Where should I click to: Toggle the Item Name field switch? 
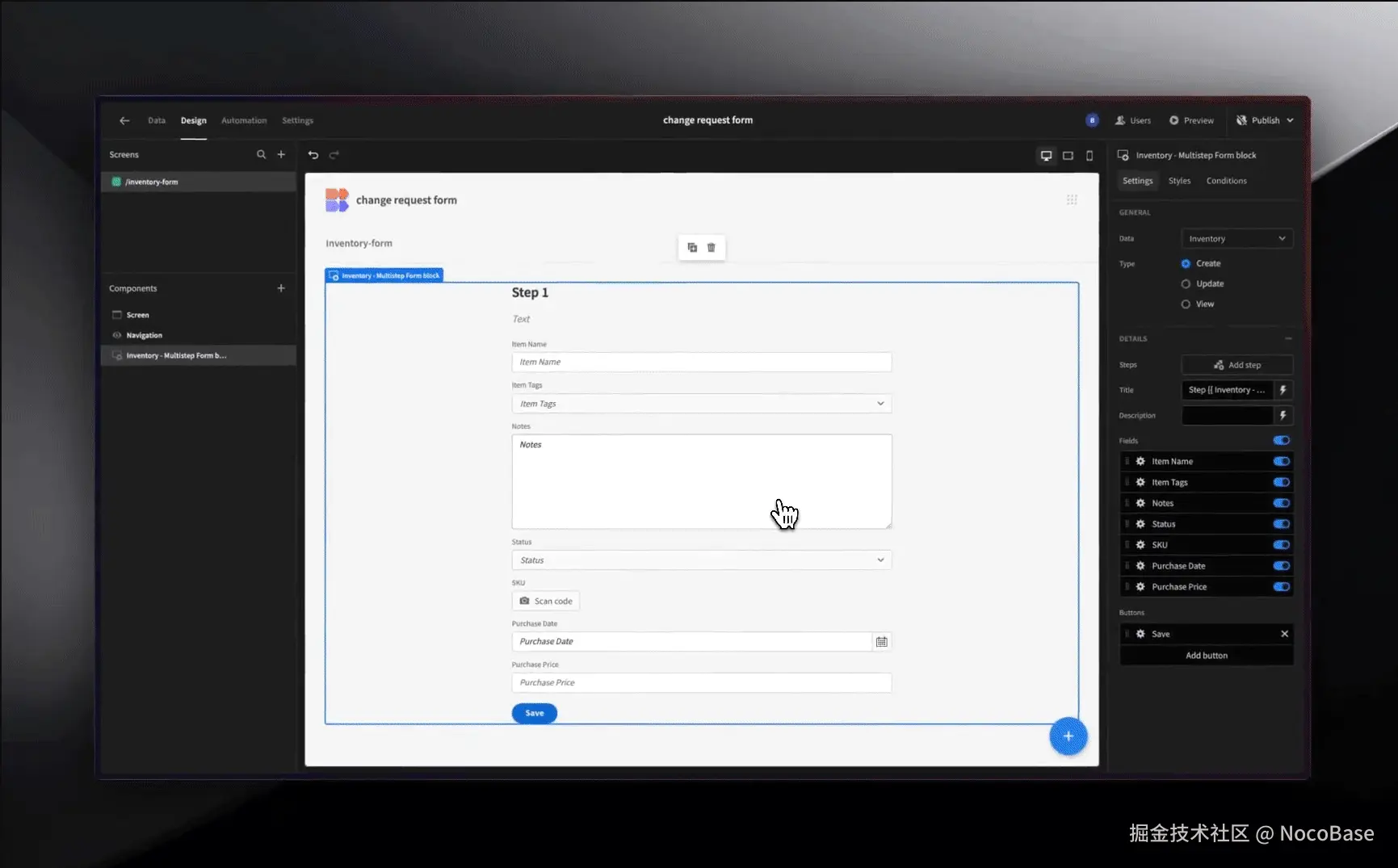[x=1282, y=462]
